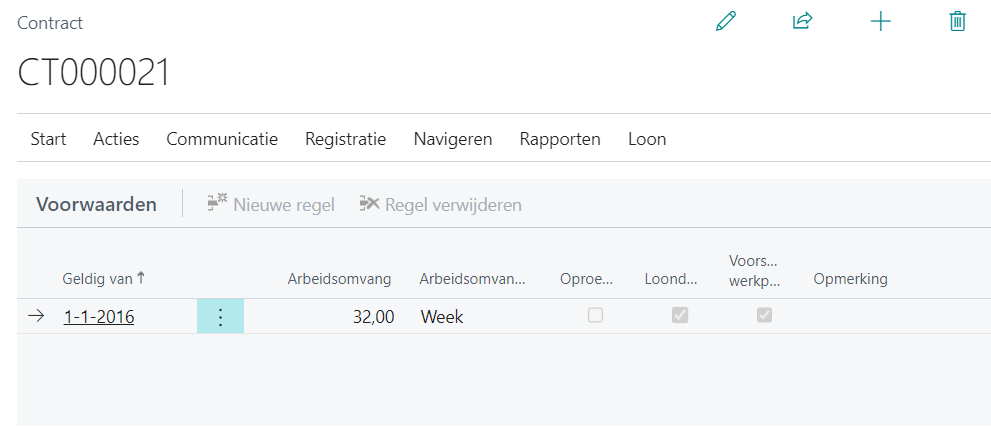Expand the Loon menu
Screen dimensions: 991x433
pyautogui.click(x=647, y=139)
